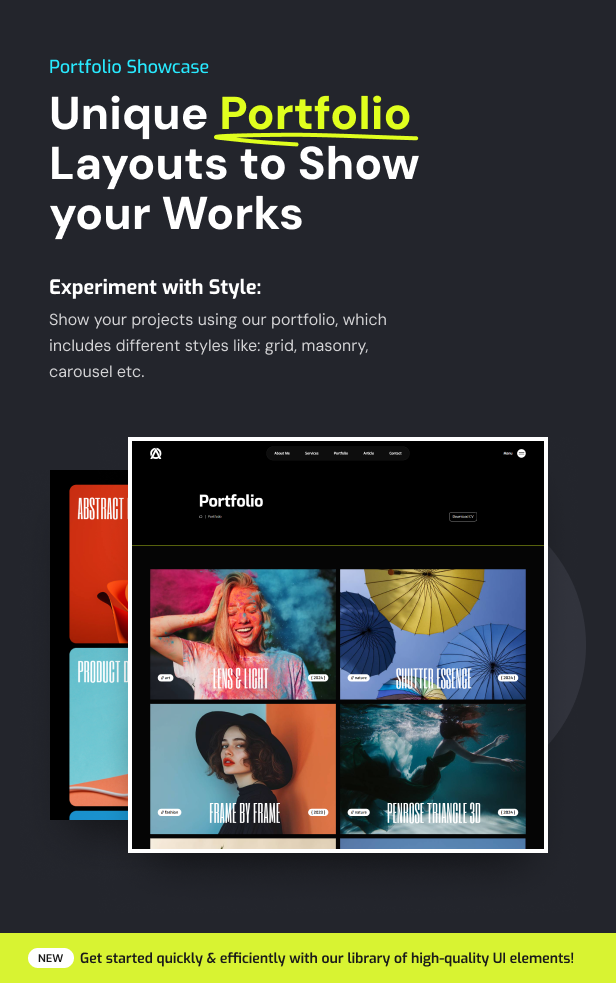Click the art tag on Lens & Light

pos(165,678)
